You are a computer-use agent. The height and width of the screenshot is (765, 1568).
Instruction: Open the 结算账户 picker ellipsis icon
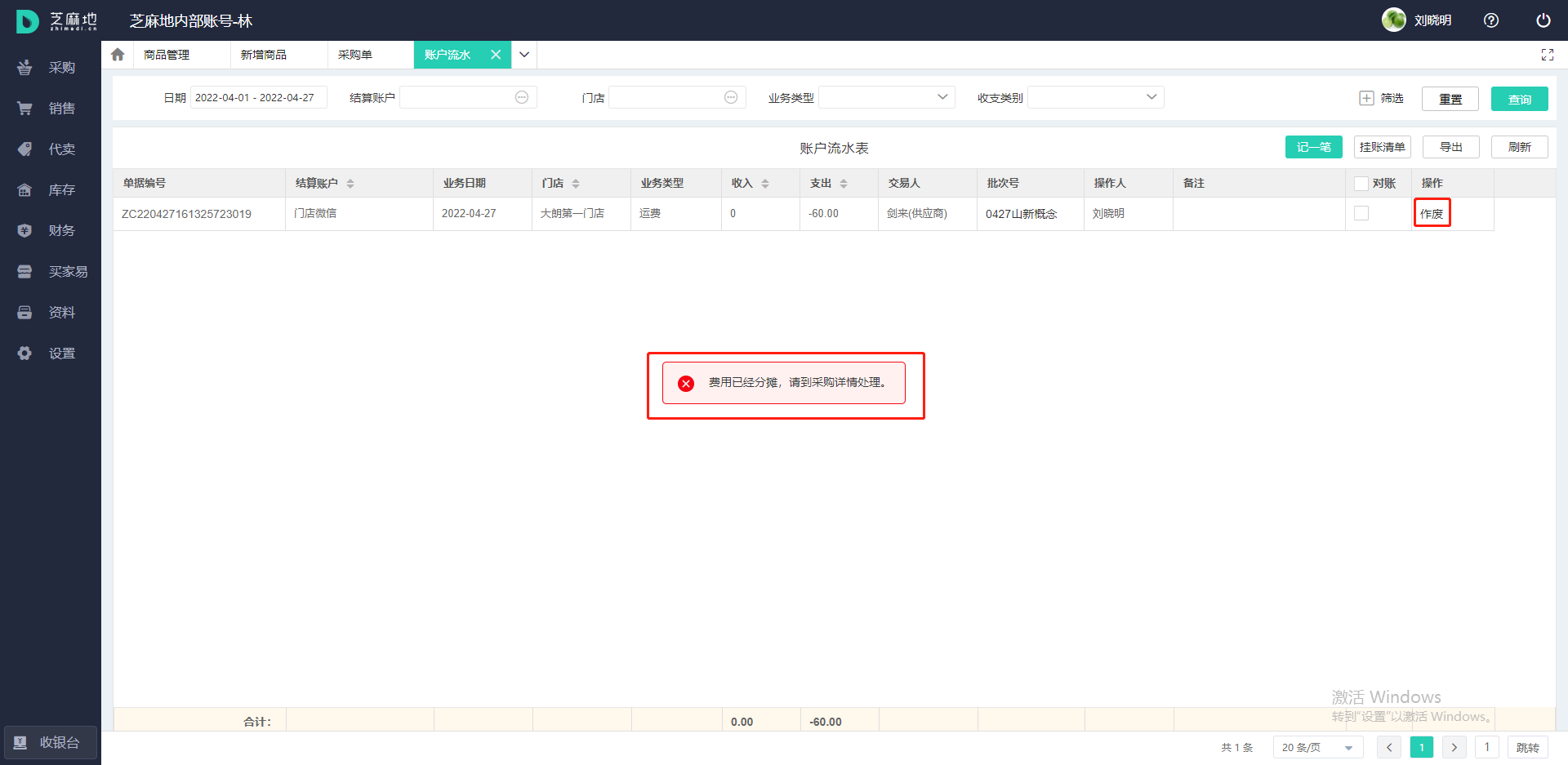(x=522, y=97)
